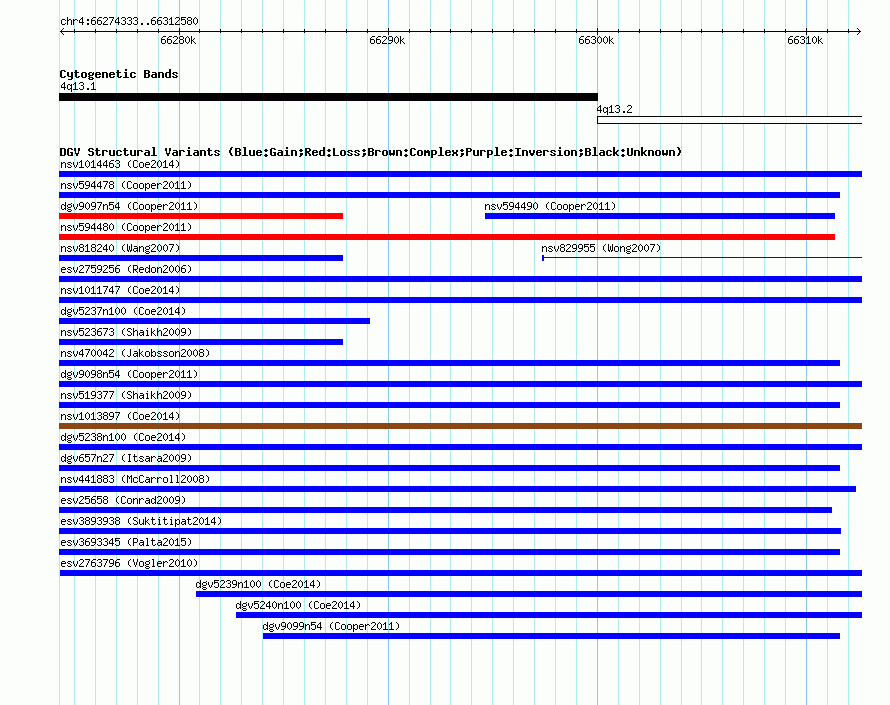Click the nsv594480 (Cooper2011) label

(x=126, y=228)
